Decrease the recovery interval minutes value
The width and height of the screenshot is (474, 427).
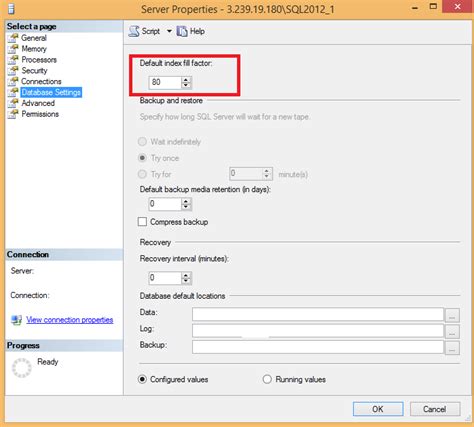[x=186, y=281]
